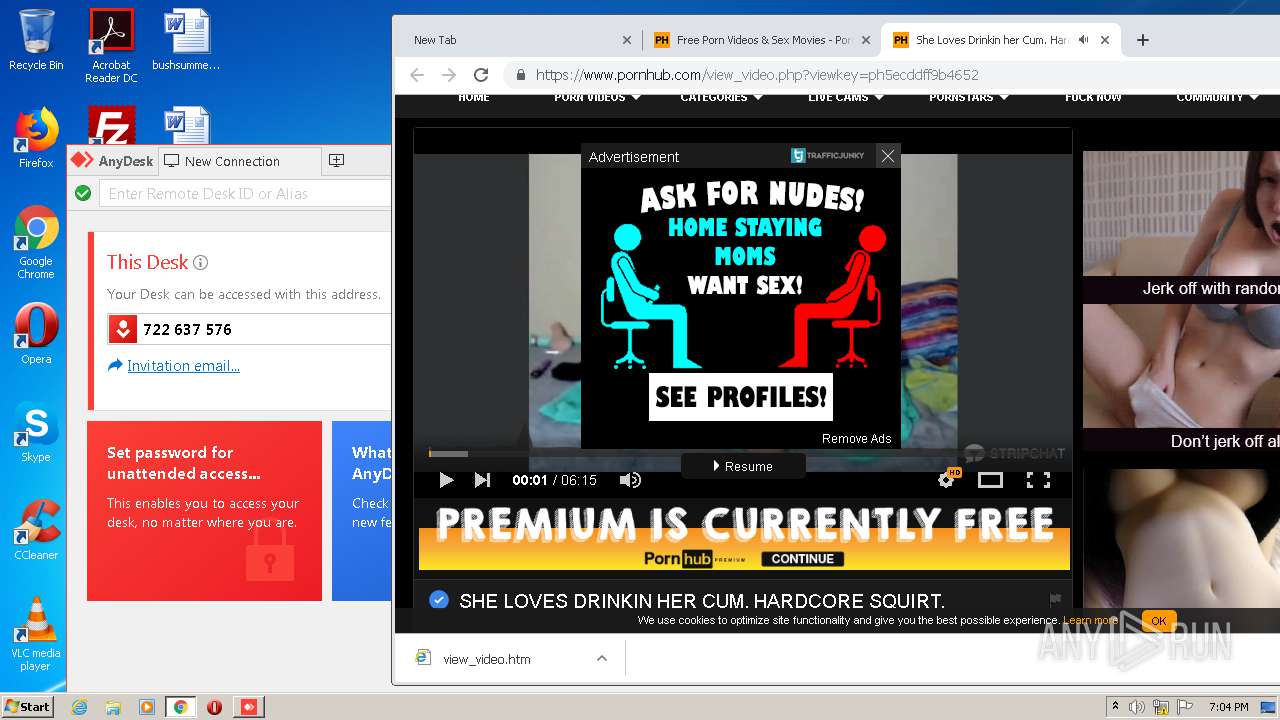The width and height of the screenshot is (1280, 720).
Task: Open the Recycle Bin desktop icon
Action: [x=36, y=40]
